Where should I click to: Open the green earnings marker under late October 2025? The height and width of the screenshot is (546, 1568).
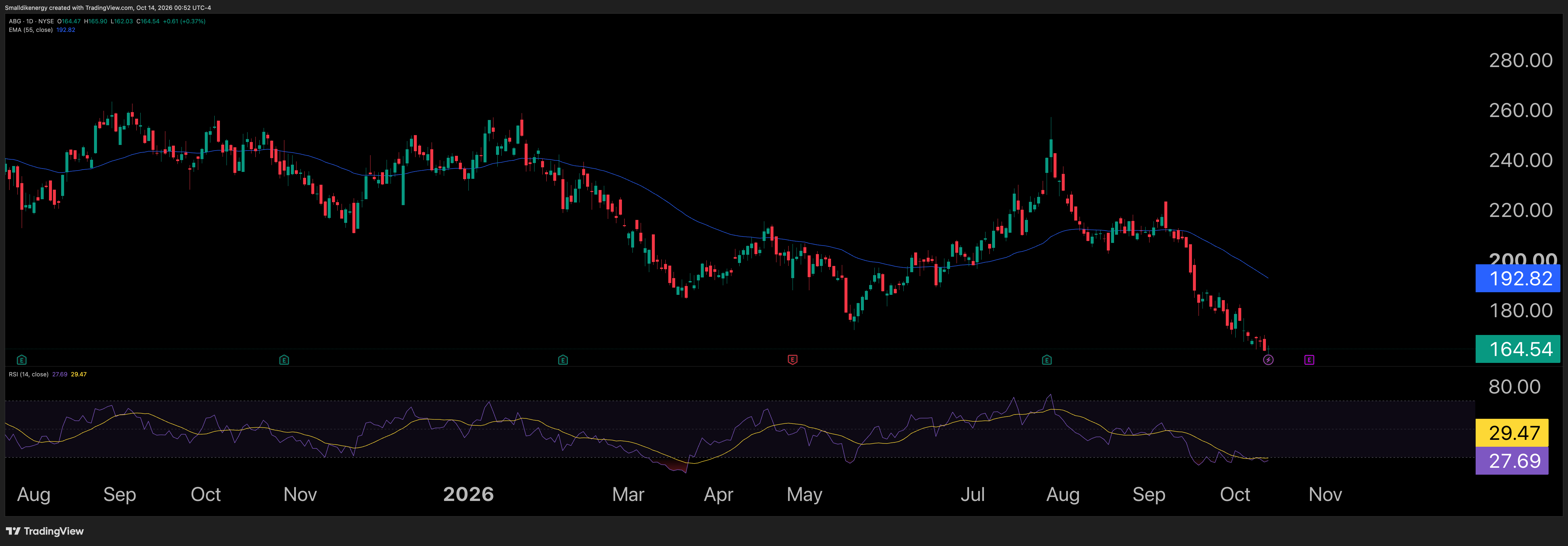coord(284,360)
